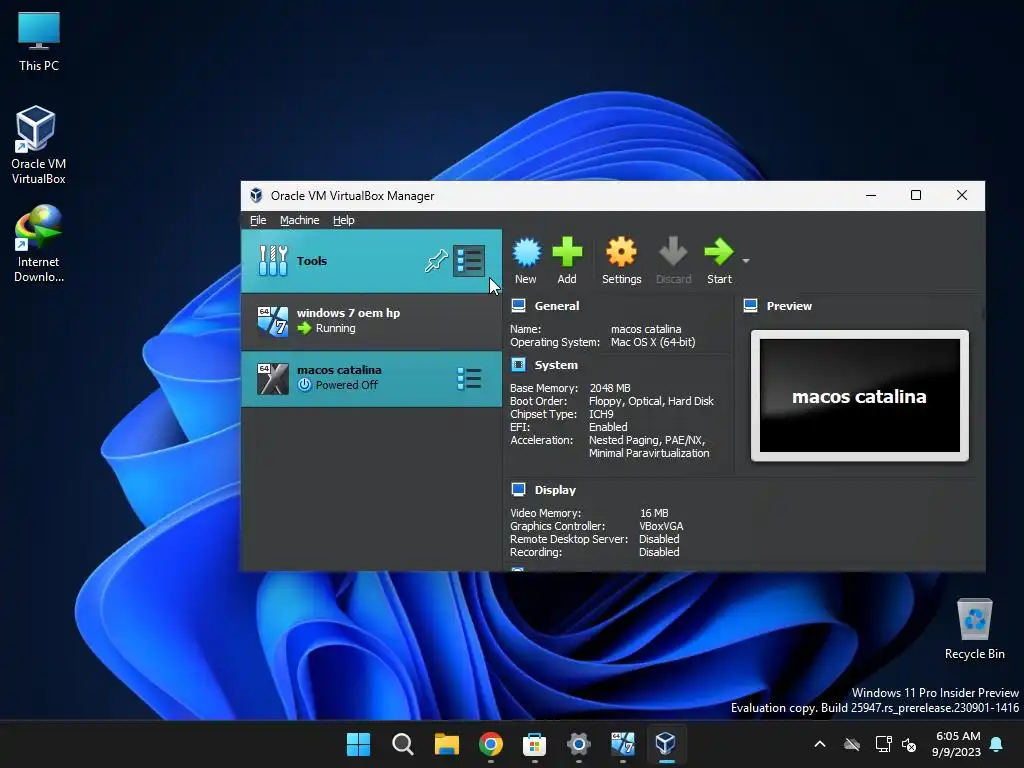Click the Video Memory value 16 MB
Screen dimensions: 1024x768
(654, 513)
